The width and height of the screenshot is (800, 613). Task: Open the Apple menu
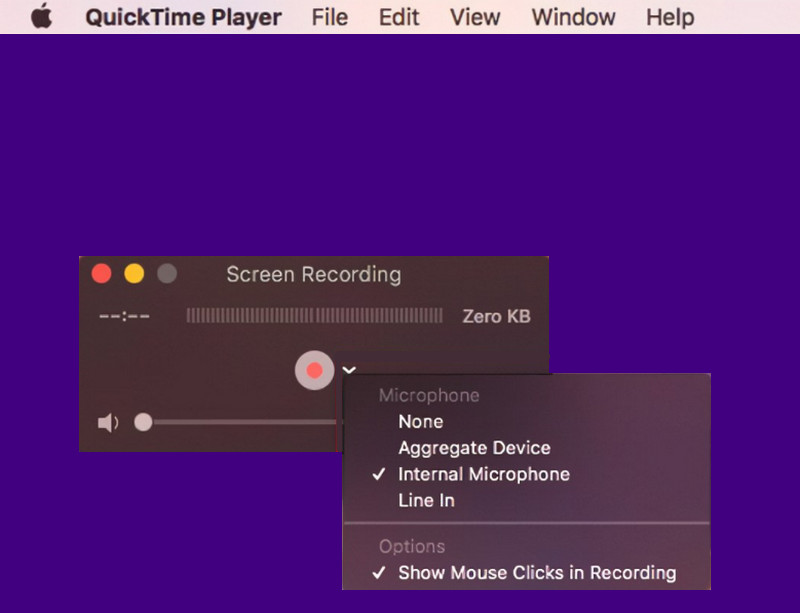pyautogui.click(x=41, y=16)
